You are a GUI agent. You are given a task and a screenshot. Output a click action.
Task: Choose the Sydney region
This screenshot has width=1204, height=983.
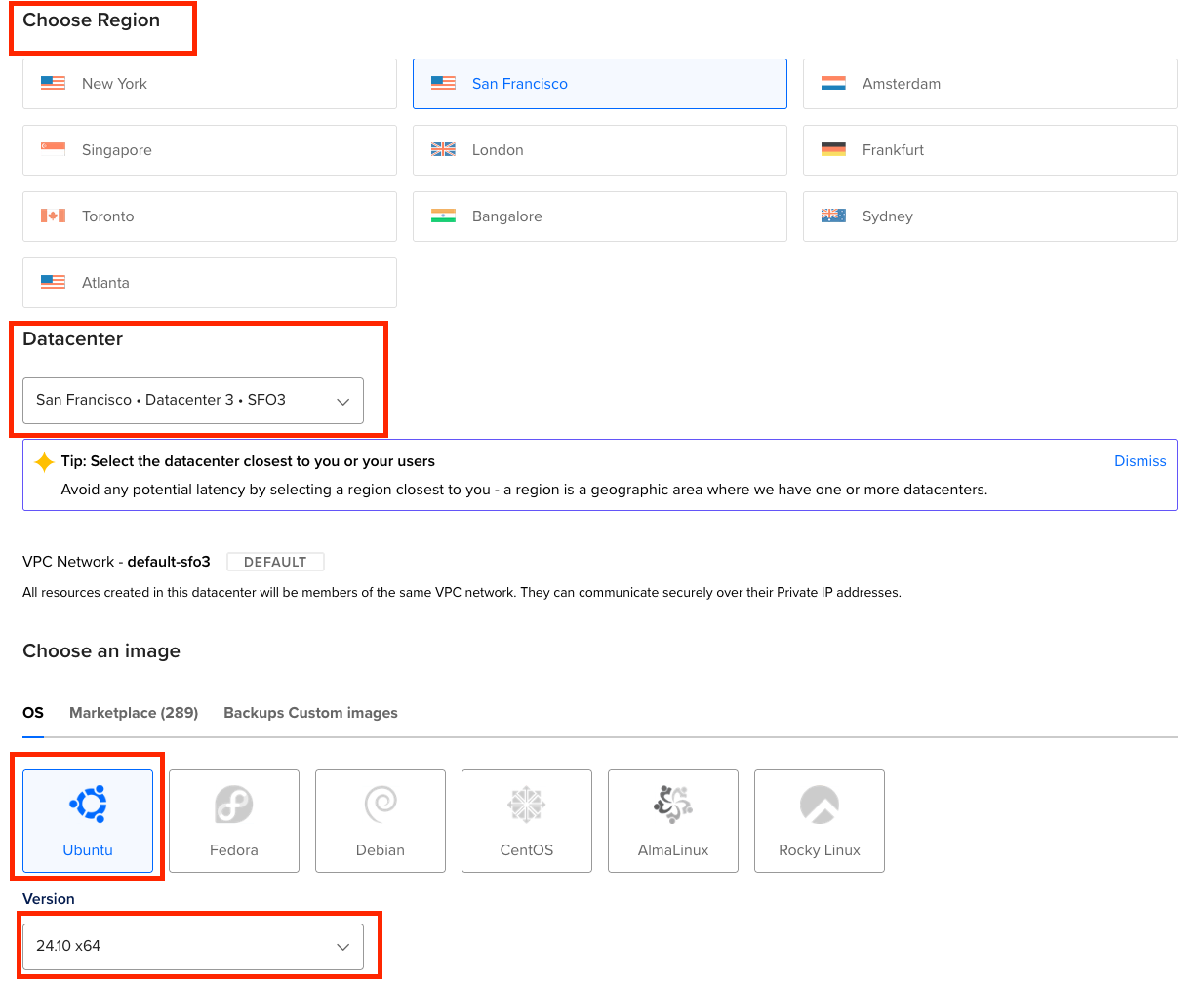(990, 216)
